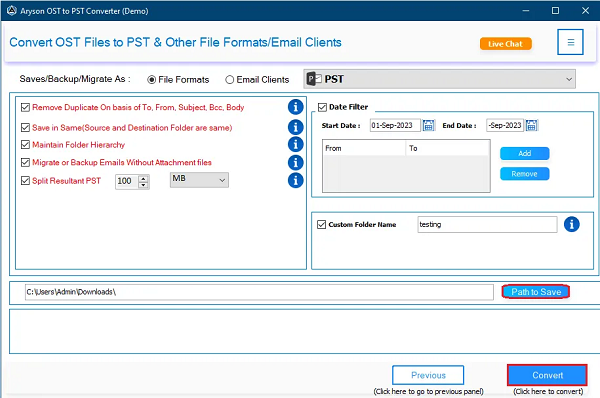The image size is (600, 398).
Task: Toggle Save in Same folder checkbox
Action: click(25, 127)
